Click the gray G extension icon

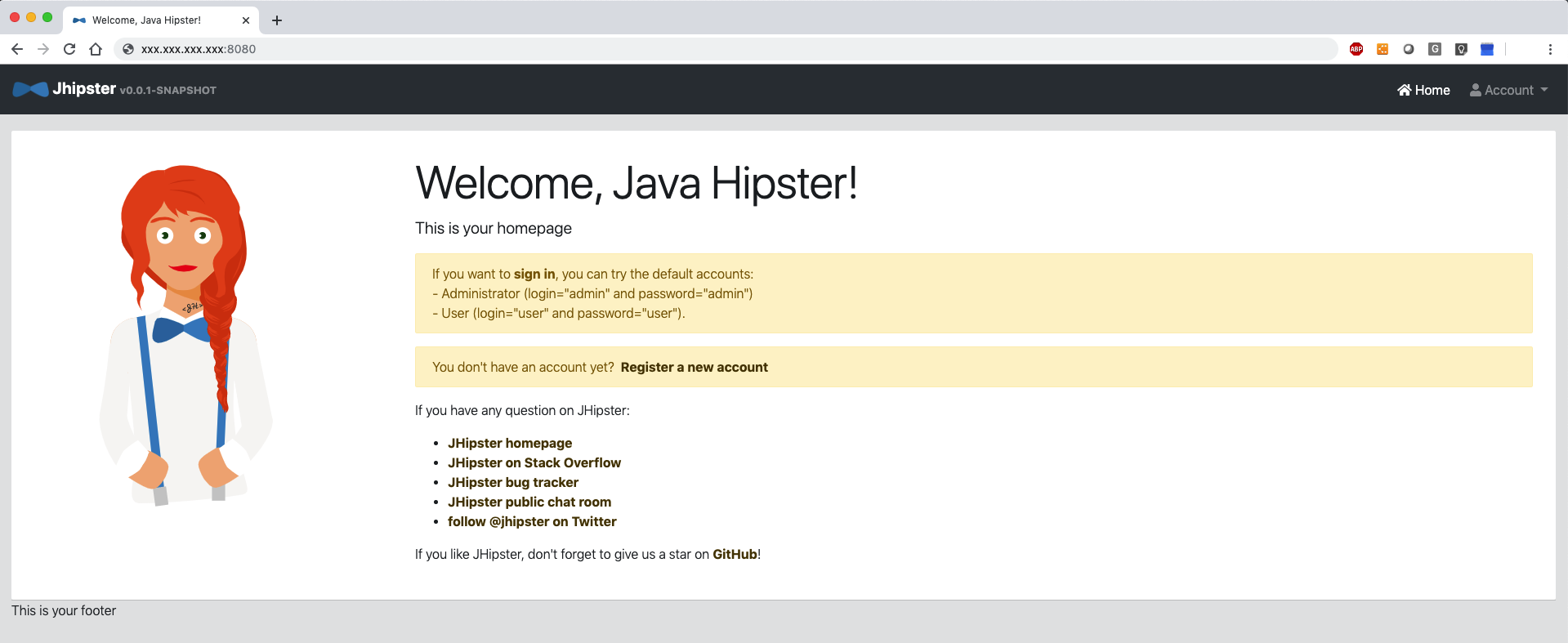(x=1435, y=49)
